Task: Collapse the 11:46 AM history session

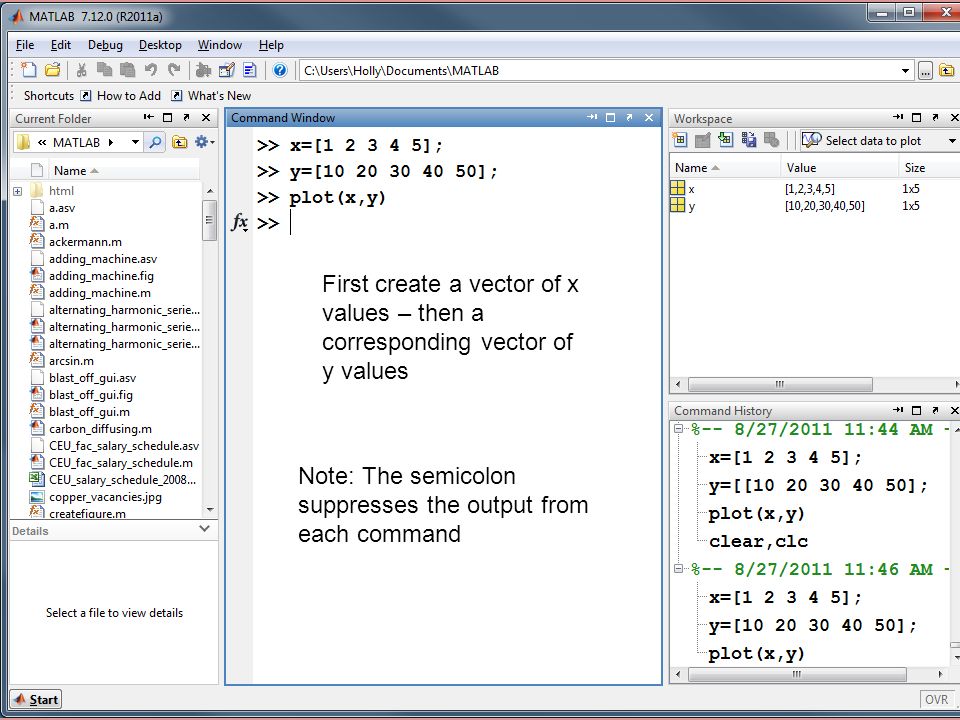Action: (678, 569)
